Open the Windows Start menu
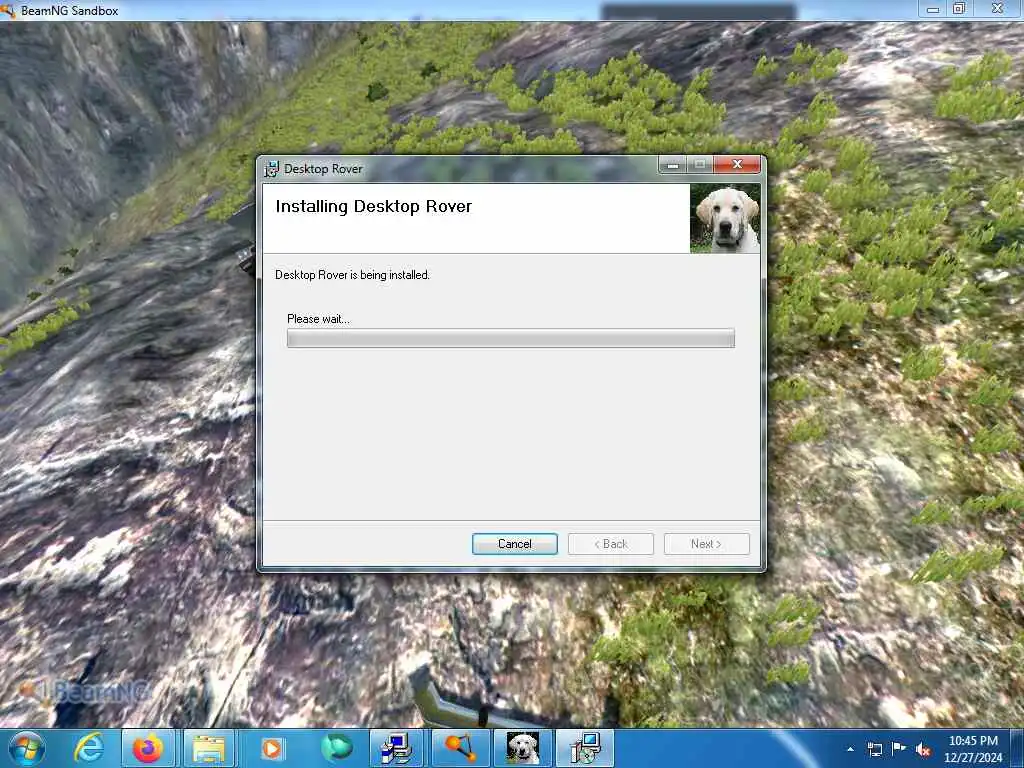 click(27, 748)
